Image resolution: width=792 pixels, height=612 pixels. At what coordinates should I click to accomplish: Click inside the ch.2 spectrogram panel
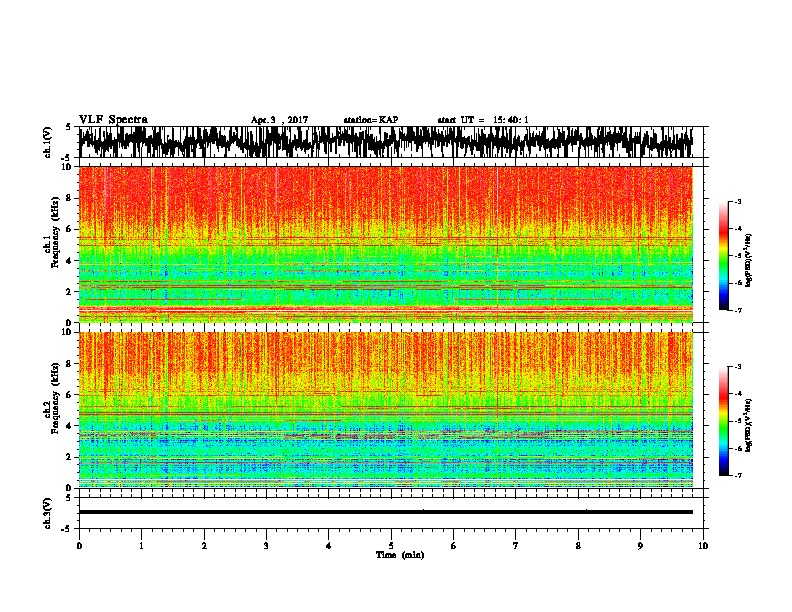point(386,410)
